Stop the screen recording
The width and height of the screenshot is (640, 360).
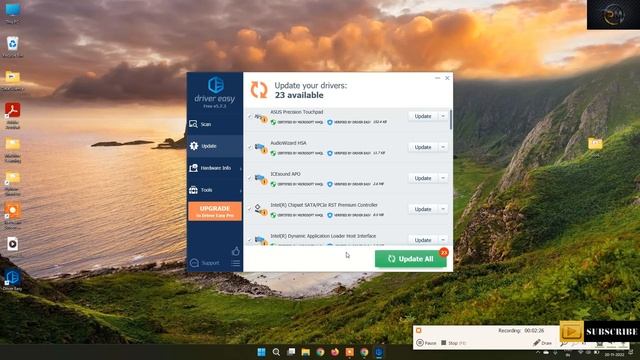[x=453, y=343]
